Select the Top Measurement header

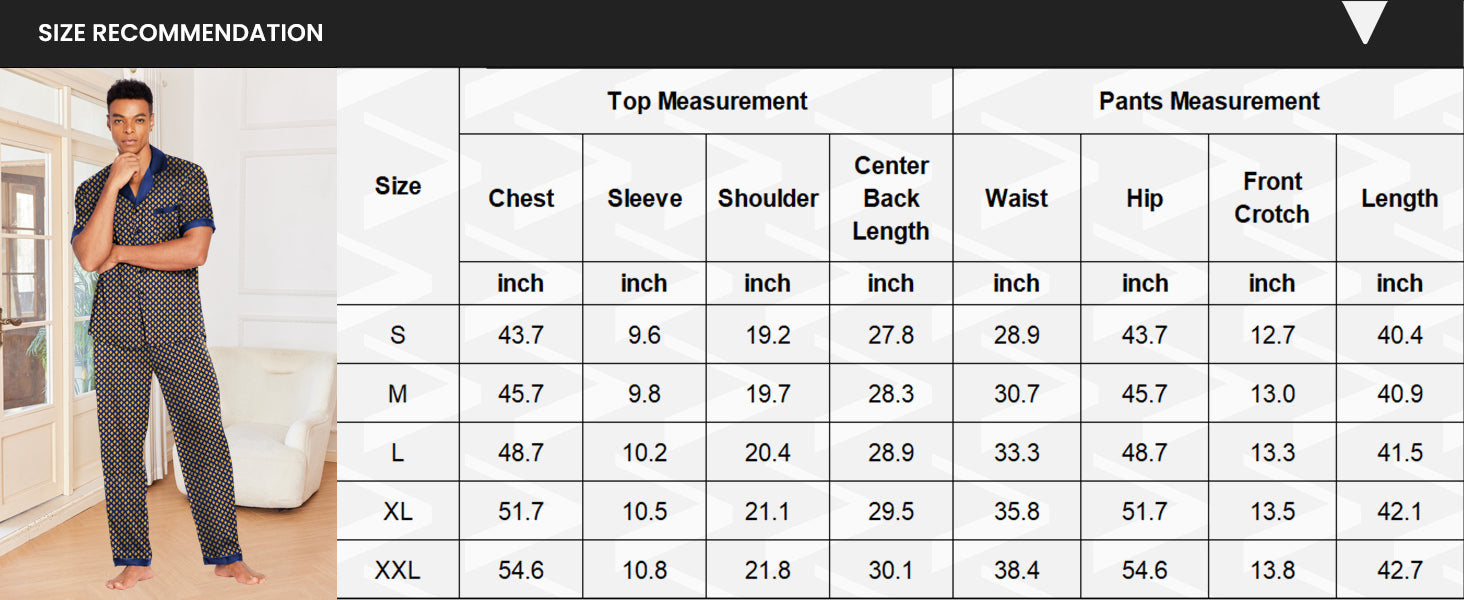[707, 101]
